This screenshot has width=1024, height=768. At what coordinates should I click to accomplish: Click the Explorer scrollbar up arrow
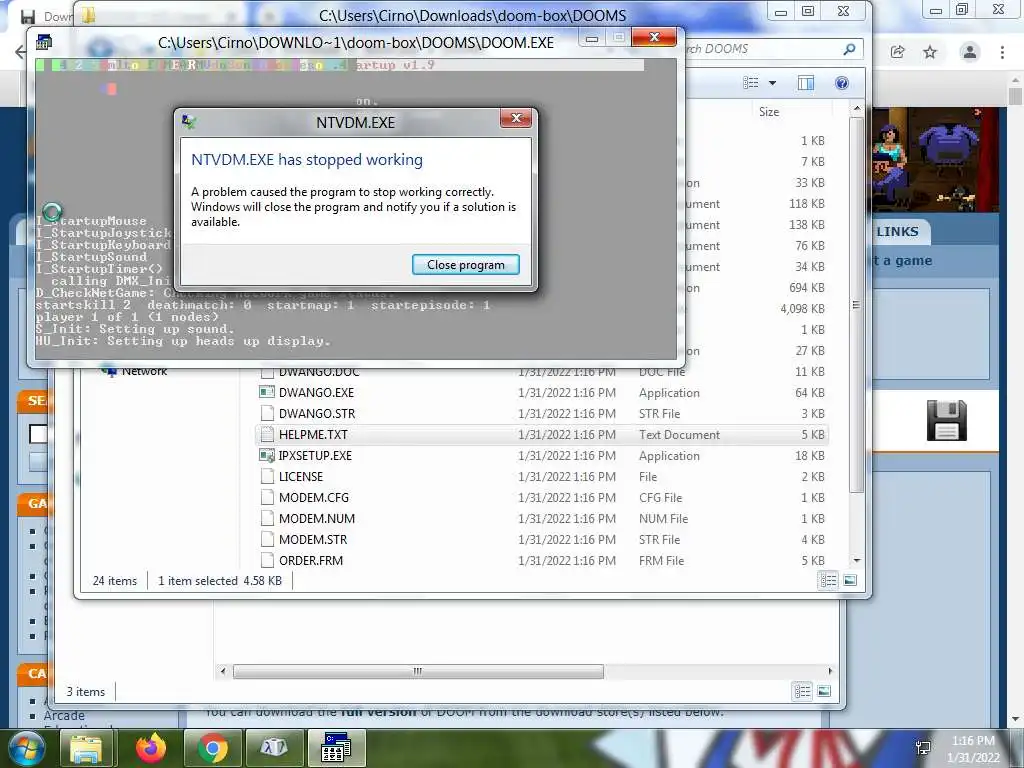coord(856,109)
